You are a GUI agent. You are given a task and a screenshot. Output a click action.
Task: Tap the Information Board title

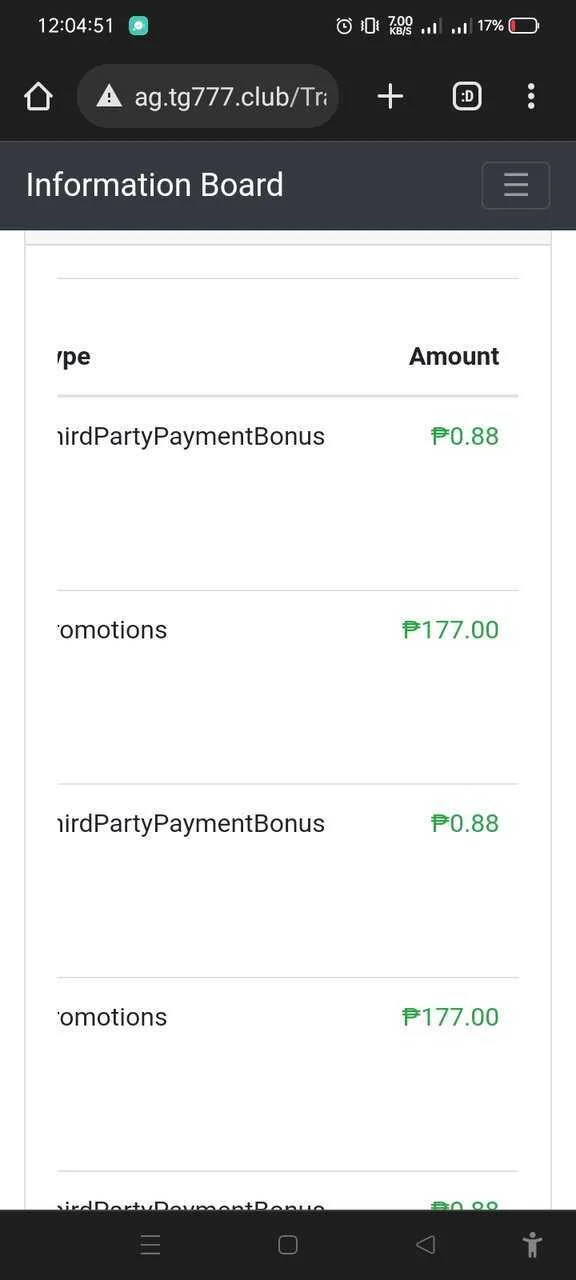(155, 185)
